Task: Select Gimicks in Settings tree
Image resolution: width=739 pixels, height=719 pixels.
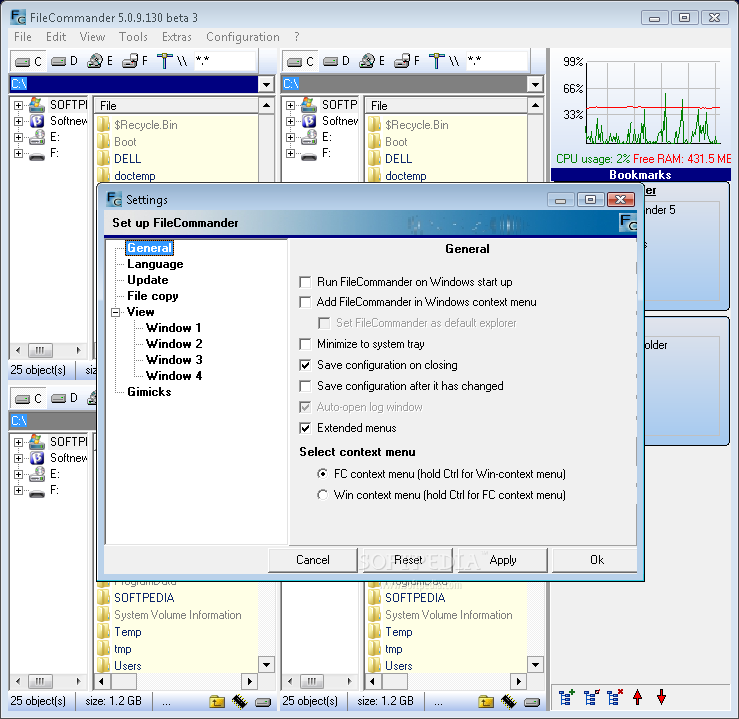Action: pyautogui.click(x=149, y=392)
